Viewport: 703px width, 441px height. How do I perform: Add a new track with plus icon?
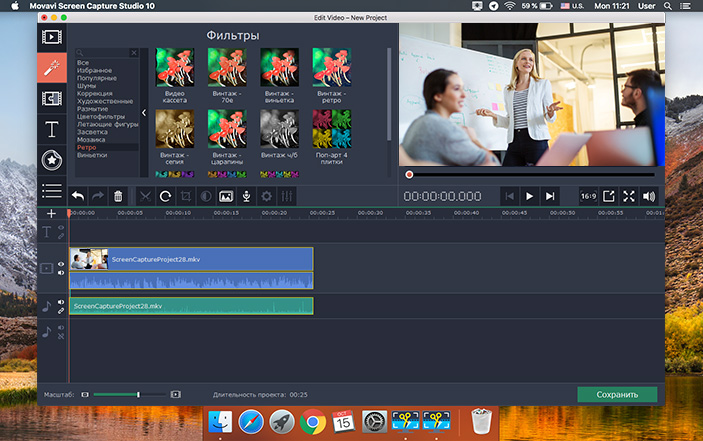51,213
